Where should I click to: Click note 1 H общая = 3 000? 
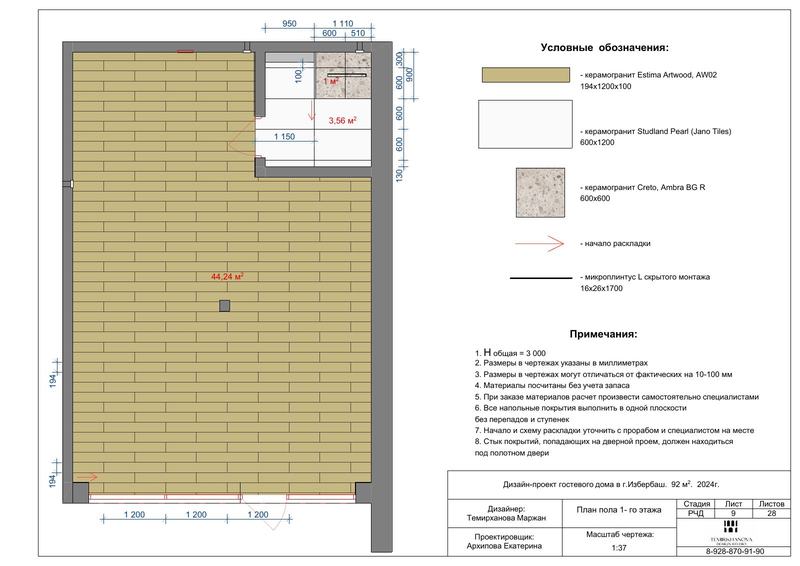click(510, 353)
